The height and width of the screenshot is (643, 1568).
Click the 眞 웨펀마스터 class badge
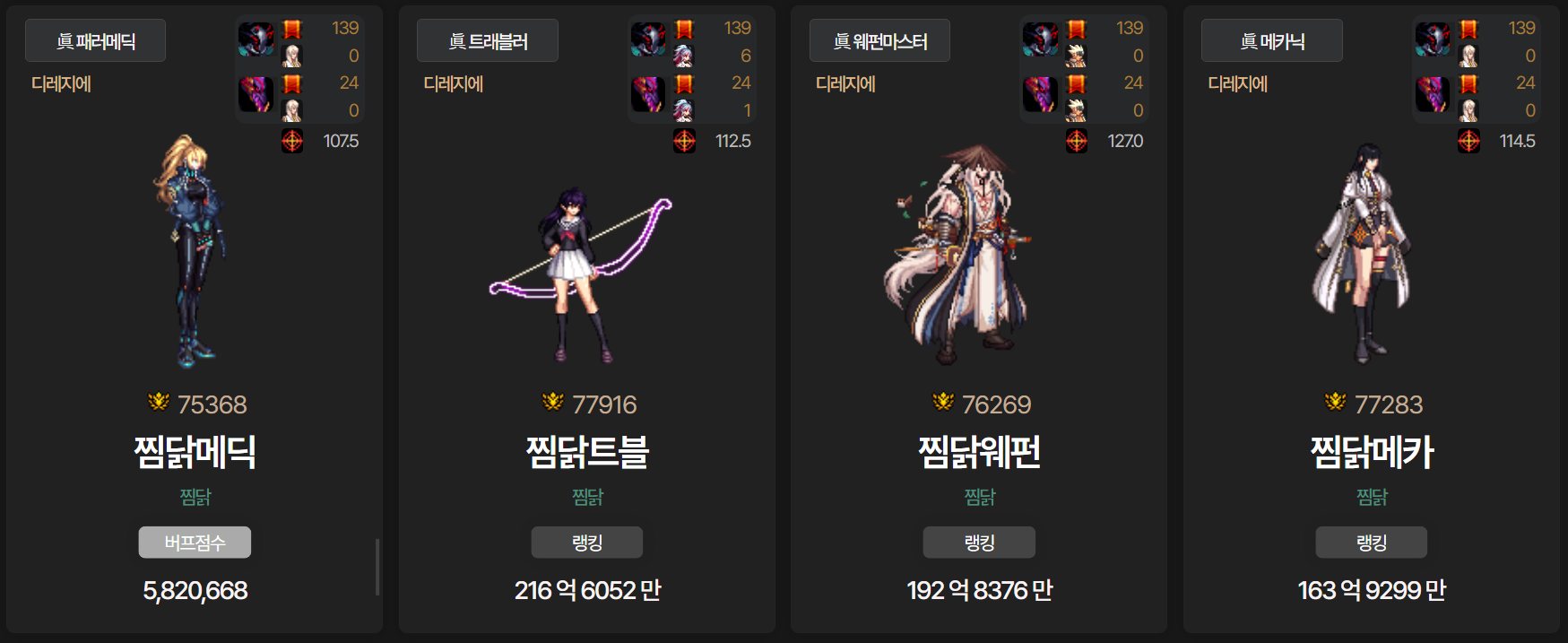tap(879, 40)
